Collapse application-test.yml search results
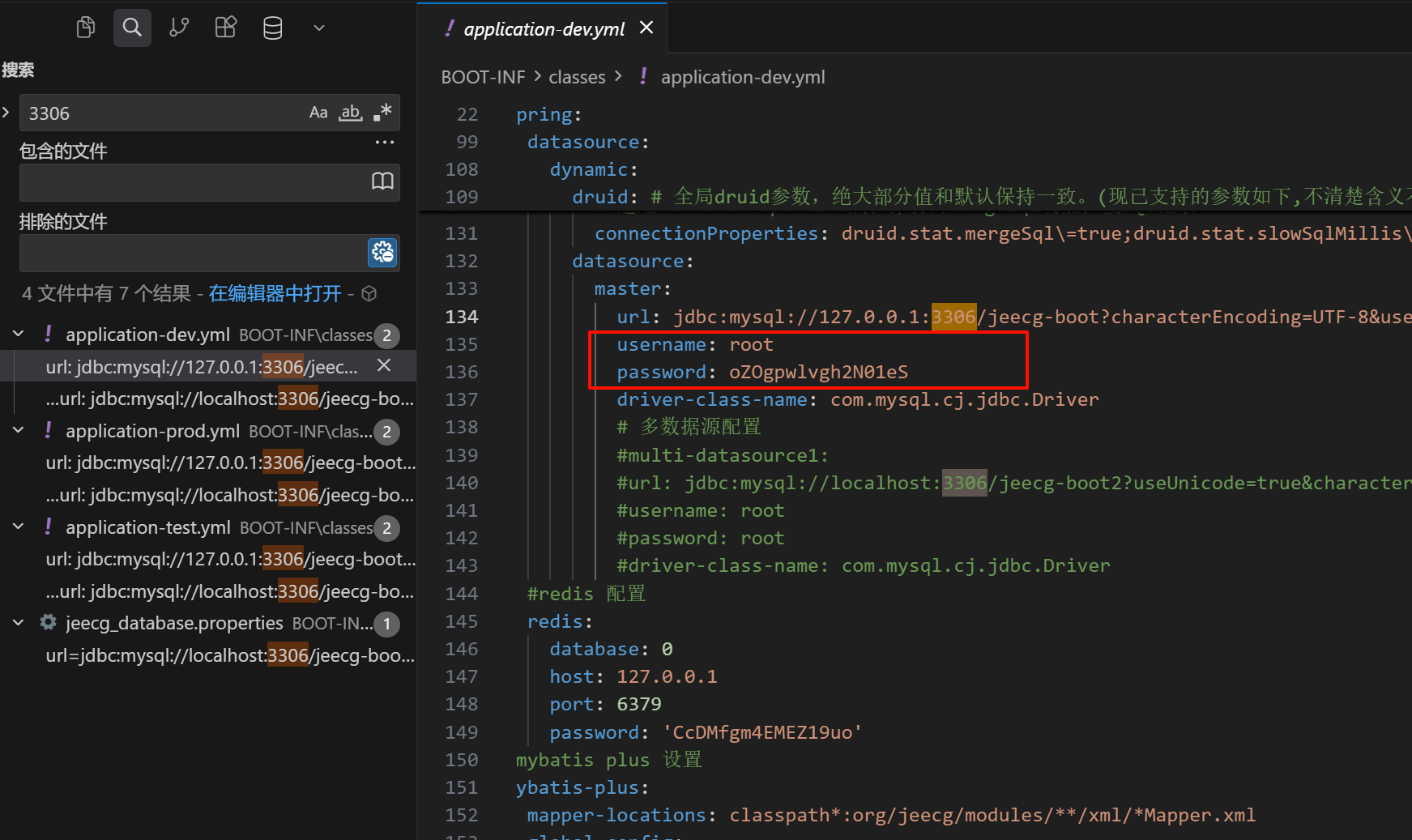 19,527
